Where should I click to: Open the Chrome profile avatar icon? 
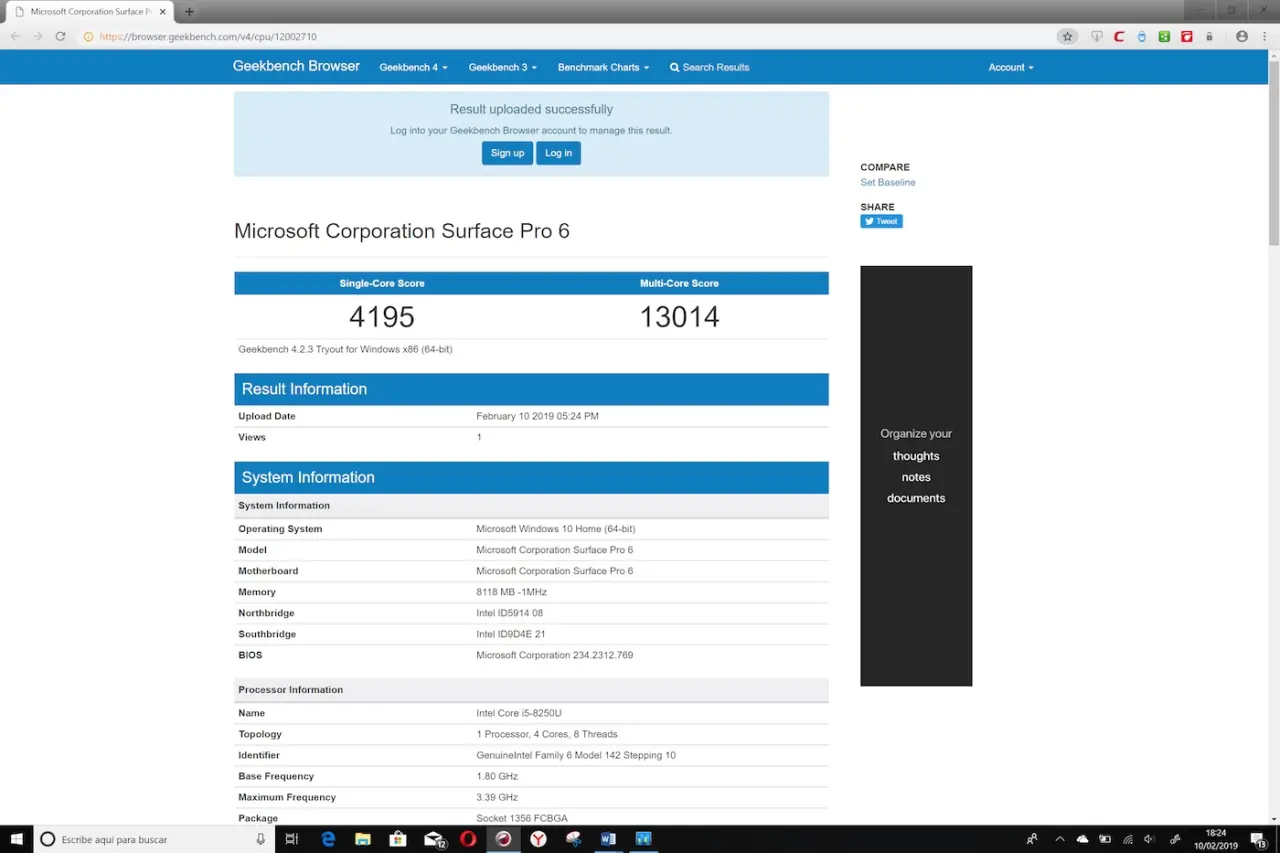(x=1242, y=37)
